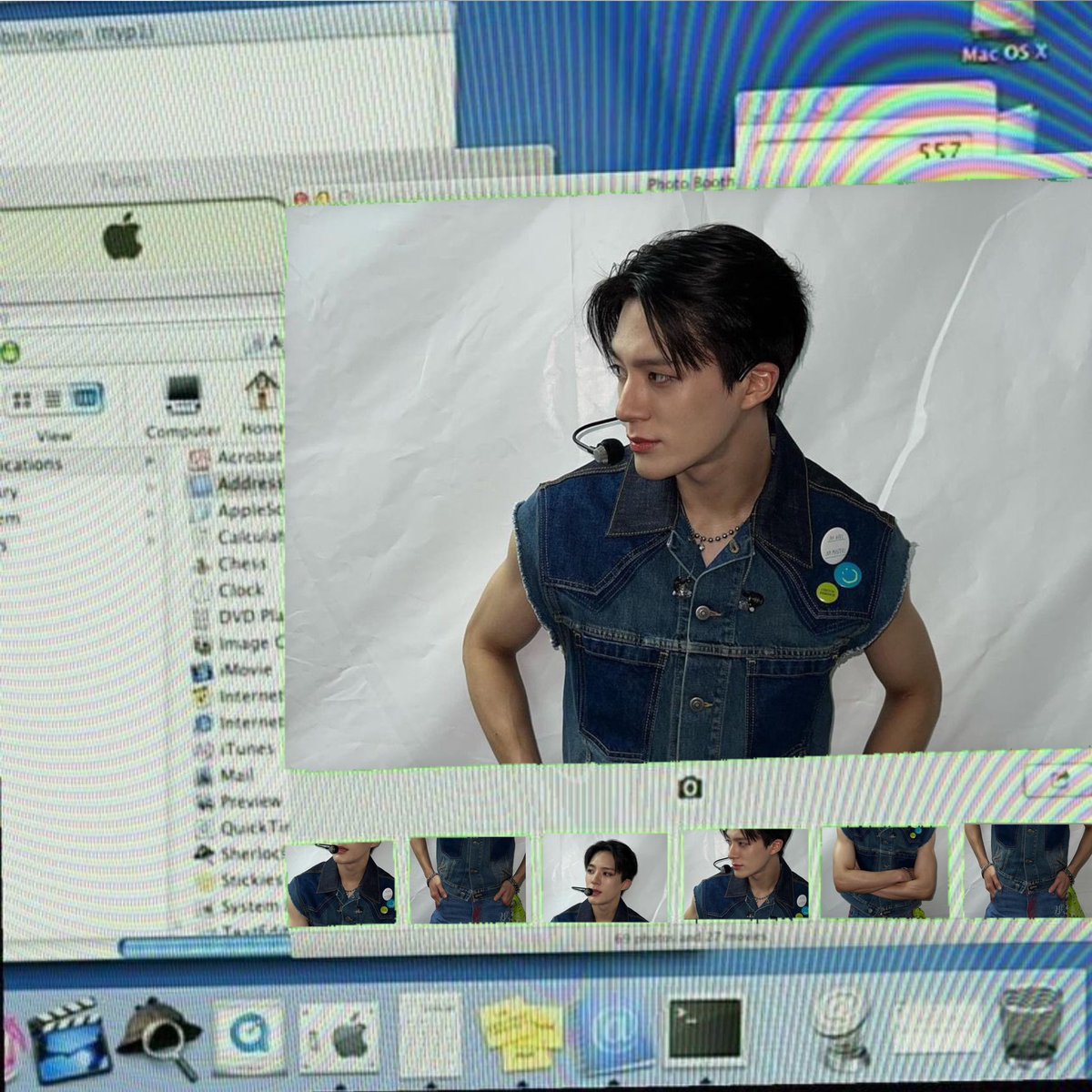The width and height of the screenshot is (1092, 1092).
Task: Open the white text document Dock icon
Action: [430, 1035]
